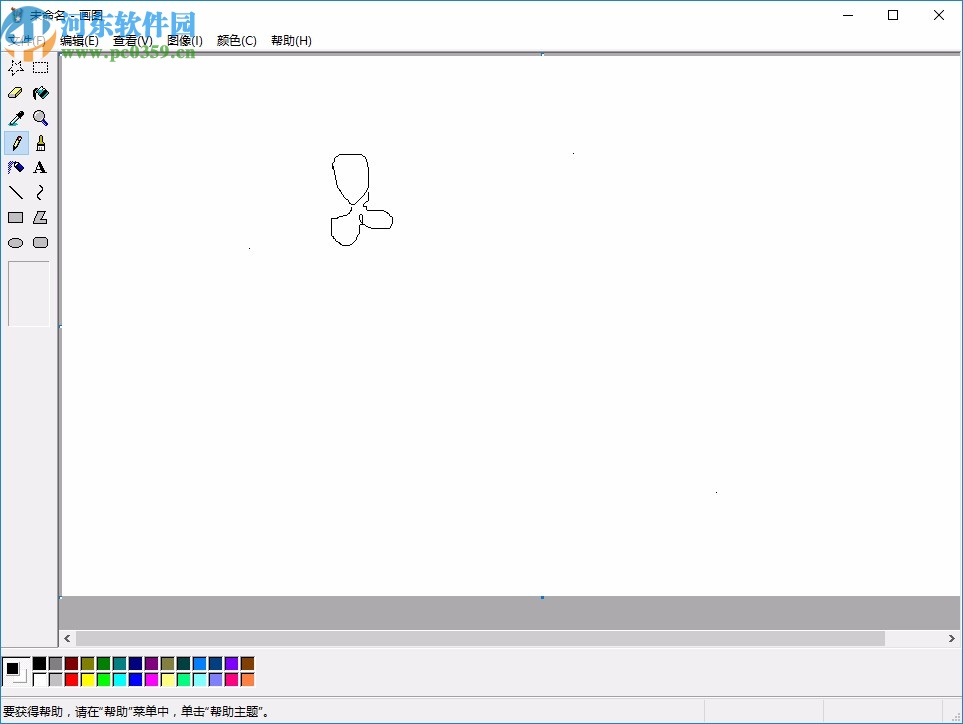Image resolution: width=963 pixels, height=724 pixels.
Task: Activate the Magnifier zoom tool
Action: (40, 117)
